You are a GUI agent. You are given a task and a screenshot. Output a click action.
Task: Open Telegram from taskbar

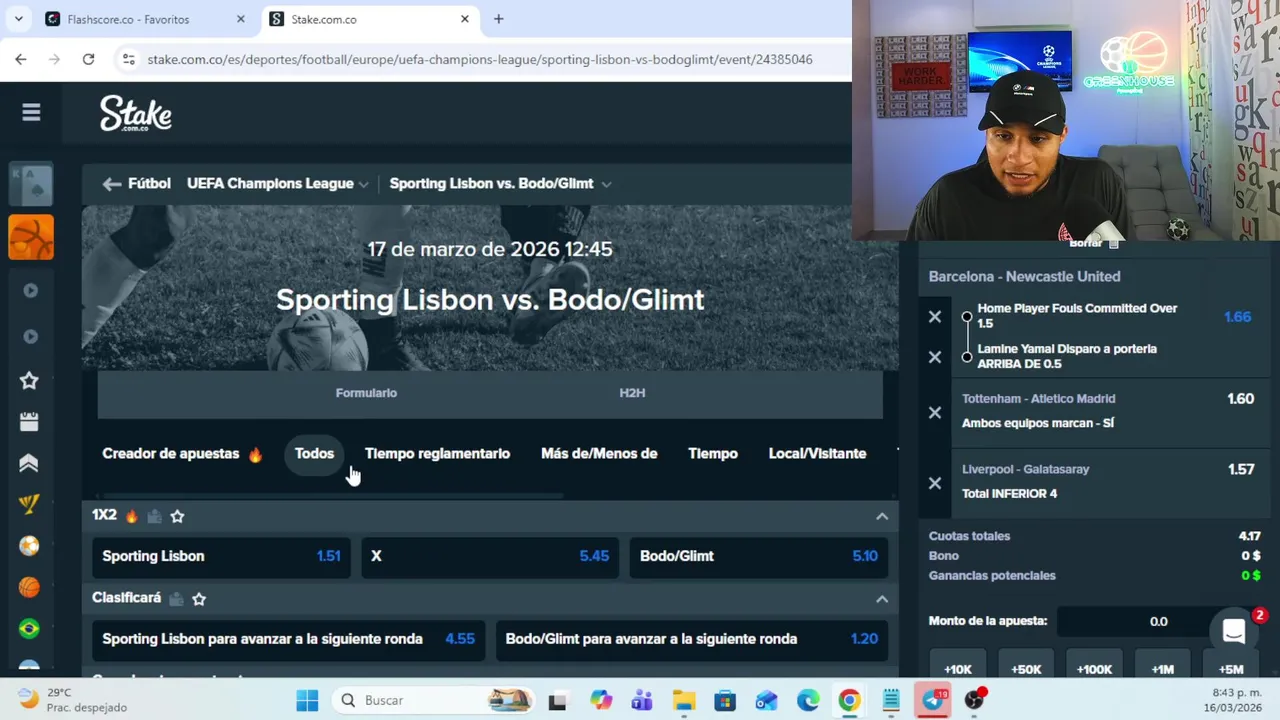pyautogui.click(x=933, y=700)
